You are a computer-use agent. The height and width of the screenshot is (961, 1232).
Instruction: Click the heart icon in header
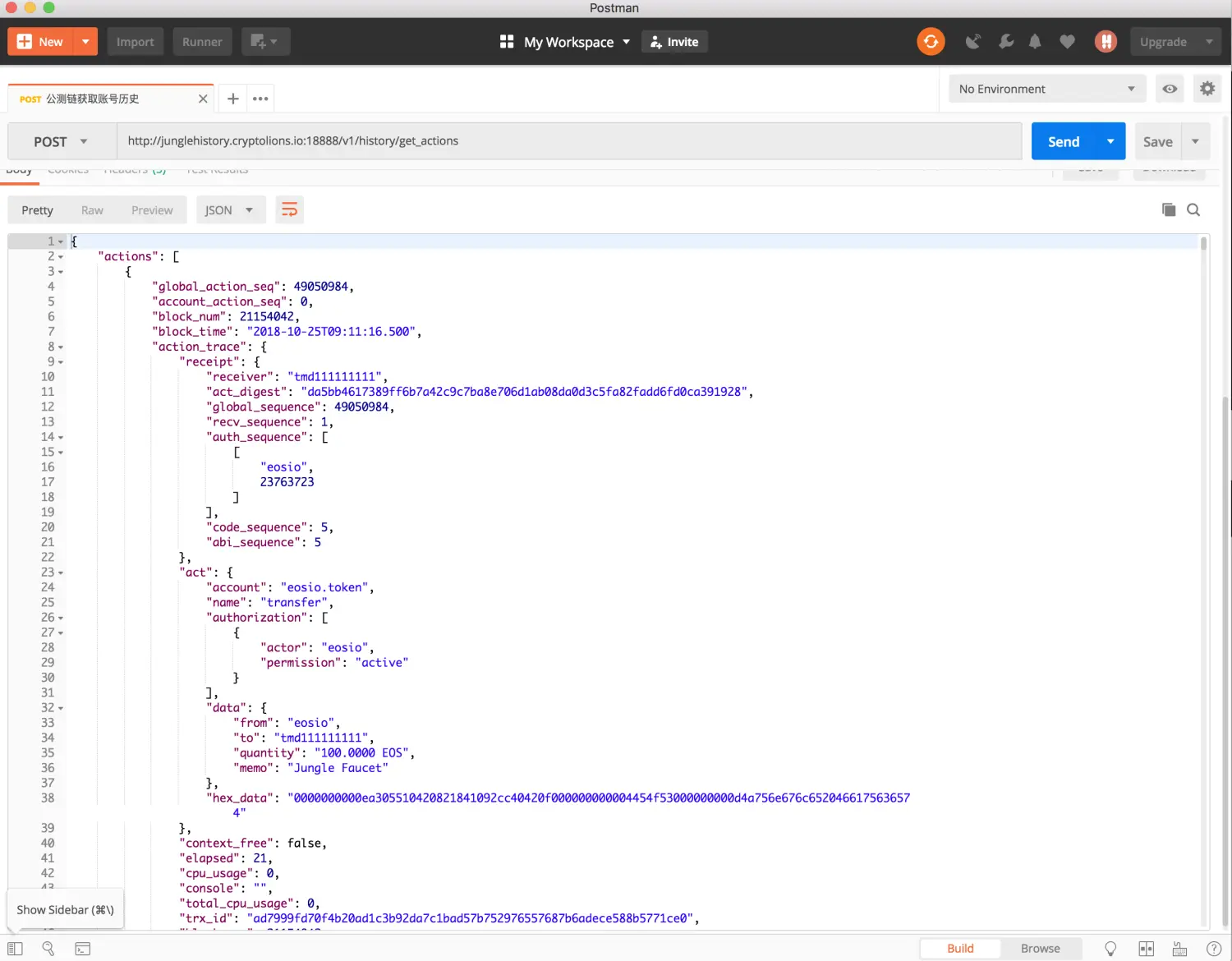click(1067, 42)
